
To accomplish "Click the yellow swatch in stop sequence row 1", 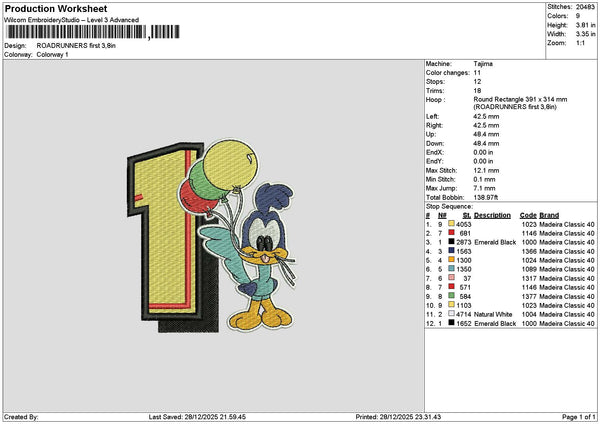I will pos(452,224).
